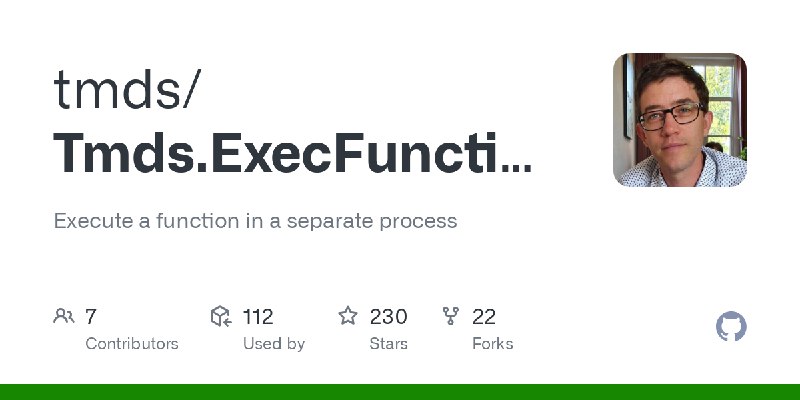Click the 112 used-by count

point(258,317)
